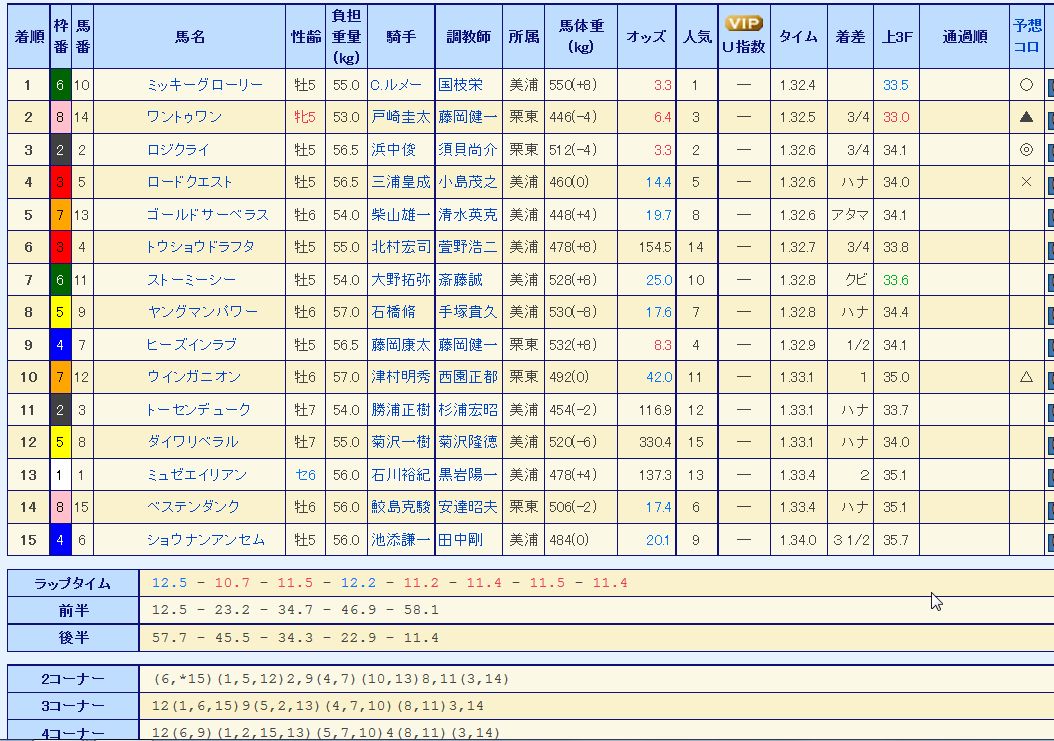Click the green frame 6 box for ミッキーグローリー
Viewport: 1054px width, 741px height.
click(x=59, y=85)
